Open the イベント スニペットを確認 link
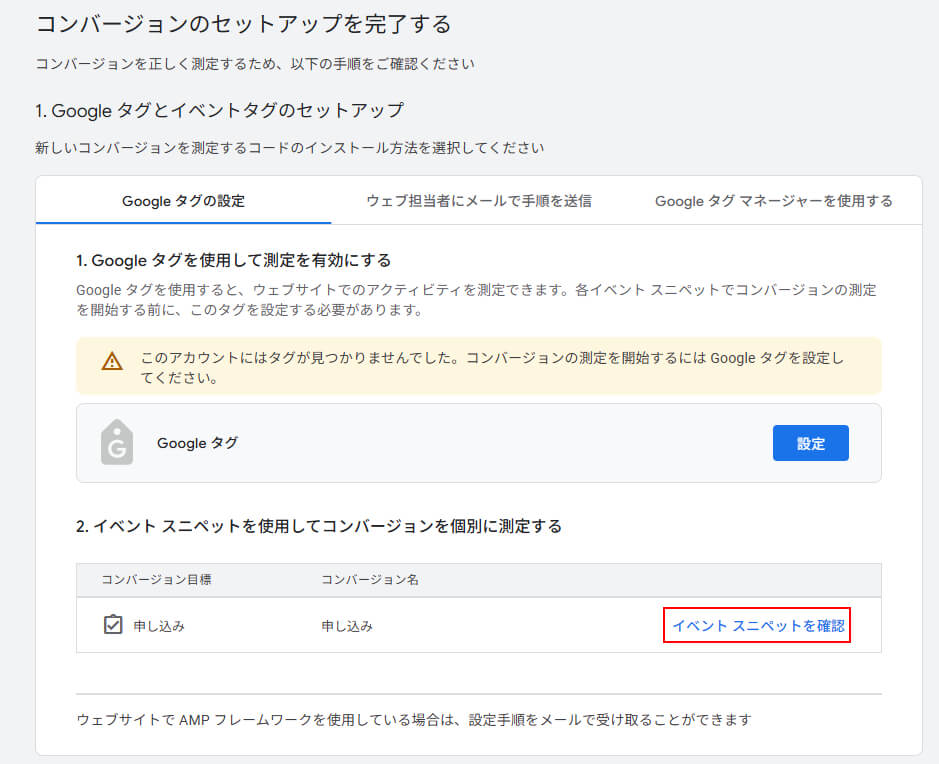Screen dimensions: 939x764 pos(757,626)
